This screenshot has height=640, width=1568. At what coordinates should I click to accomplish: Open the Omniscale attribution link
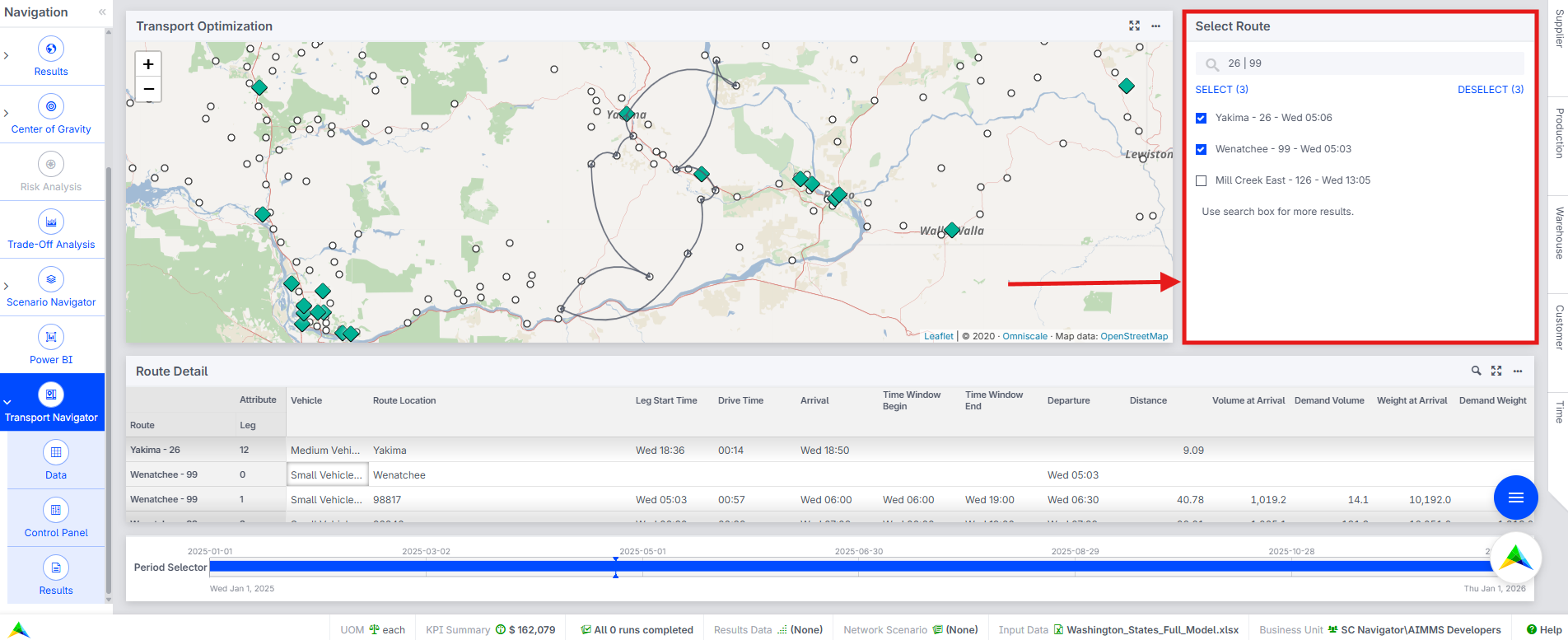tap(1025, 336)
